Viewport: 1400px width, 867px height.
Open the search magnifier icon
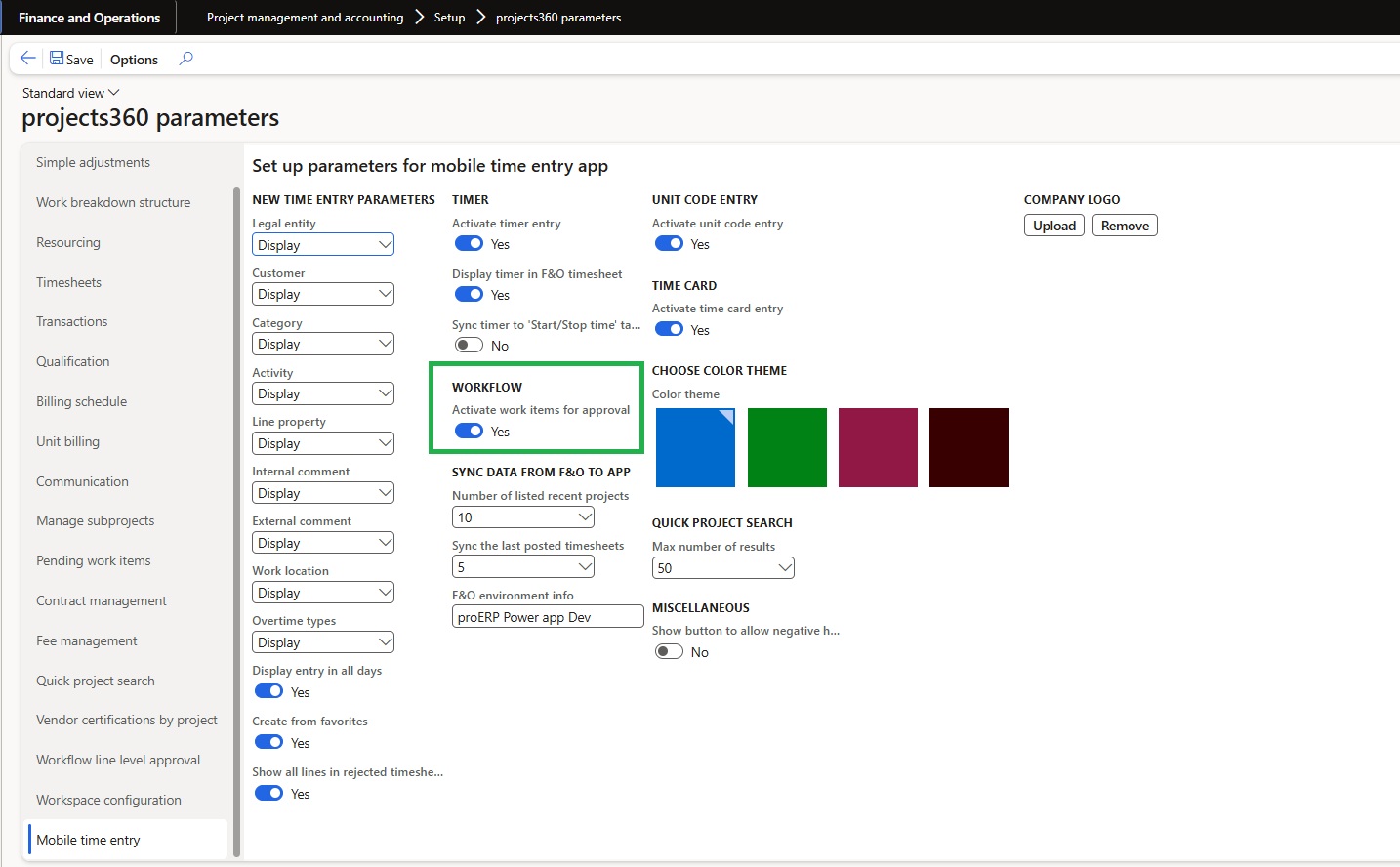coord(186,59)
